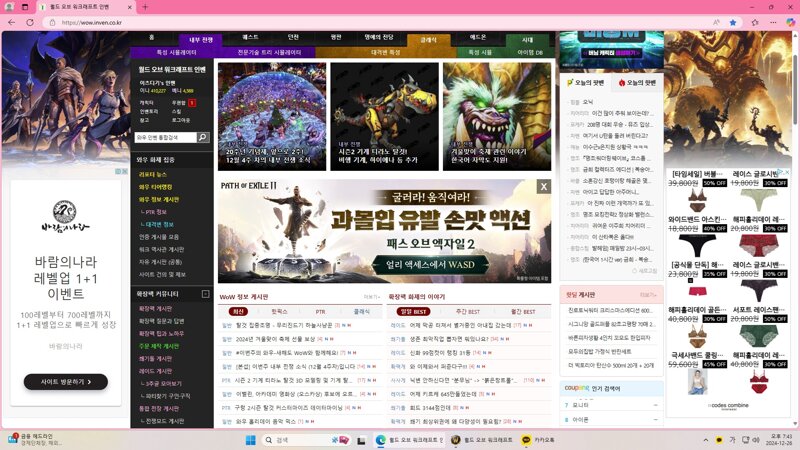800x450 pixels.
Task: Open KakaoTalk from the taskbar
Action: pos(538,440)
